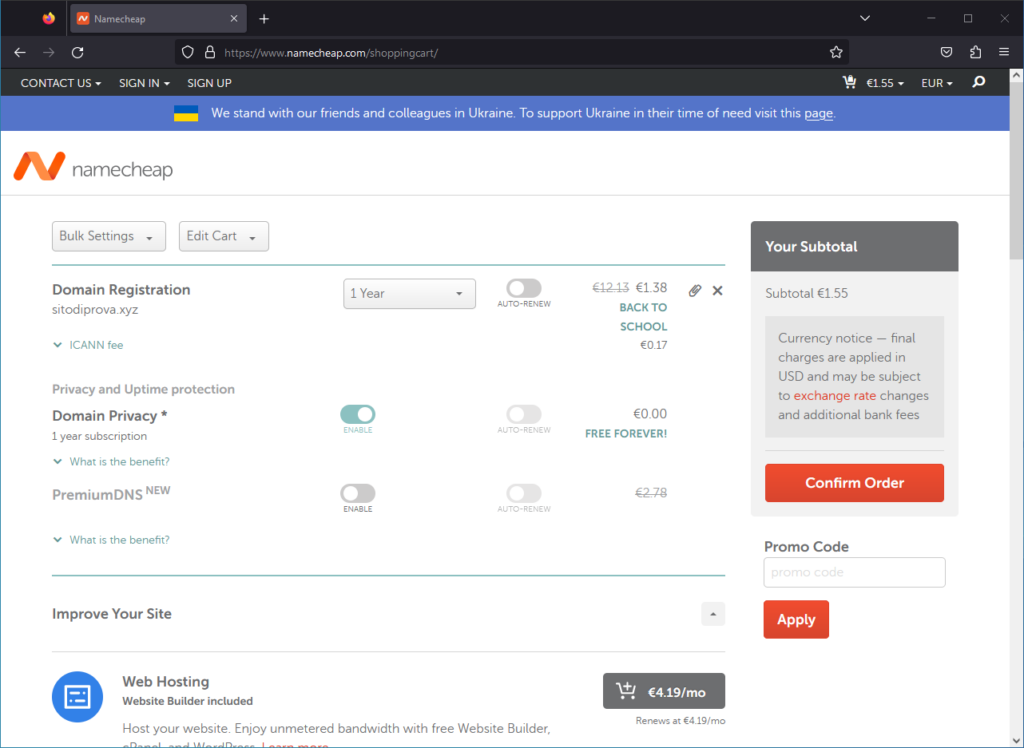Enable the PremiumDNS toggle
This screenshot has height=748, width=1024.
point(358,493)
